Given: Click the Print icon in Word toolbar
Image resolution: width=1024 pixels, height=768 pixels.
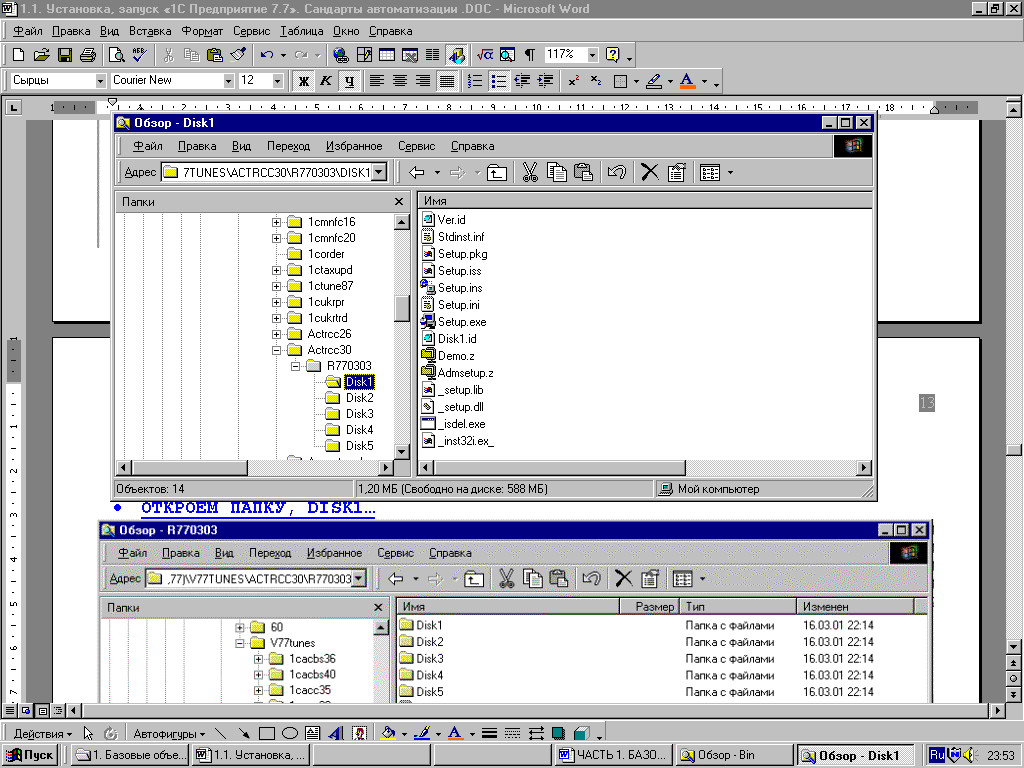Looking at the screenshot, I should click(88, 55).
